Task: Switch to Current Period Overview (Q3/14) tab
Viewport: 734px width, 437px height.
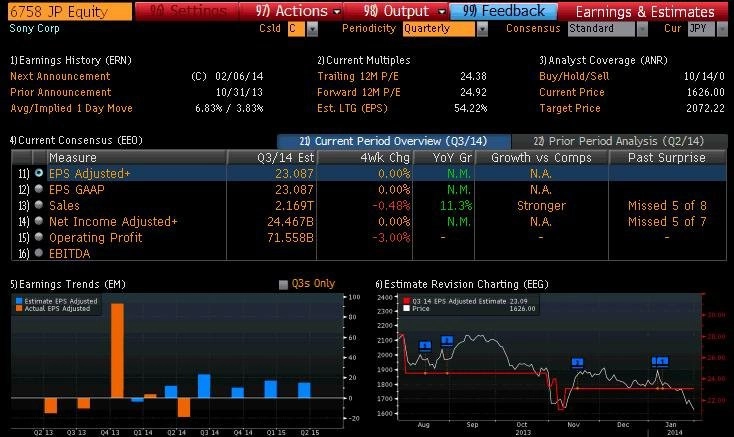Action: [394, 141]
